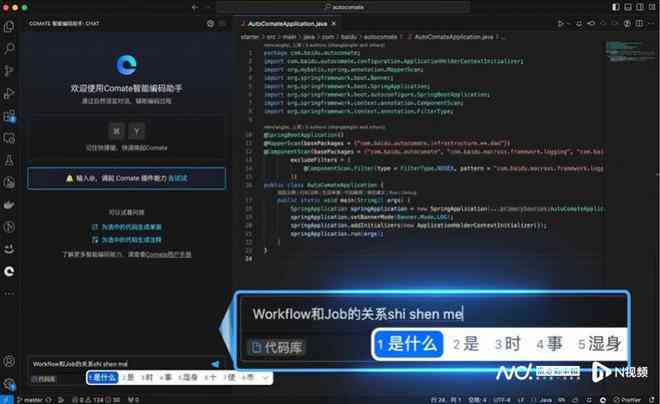Viewport: 660px width, 404px height.
Task: Pick the IME candidate 使 in small bar
Action: click(229, 377)
